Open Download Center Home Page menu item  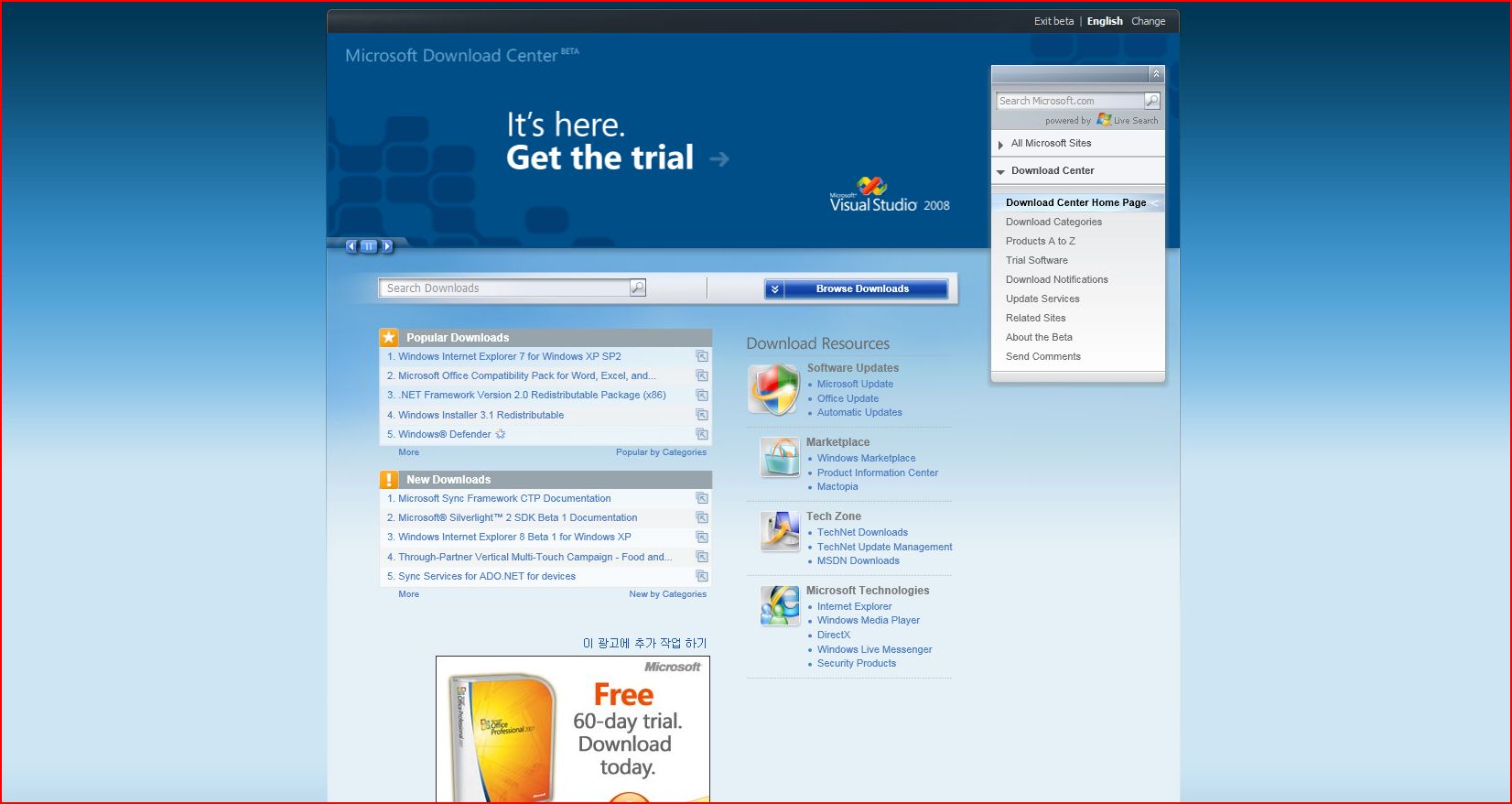pyautogui.click(x=1075, y=202)
